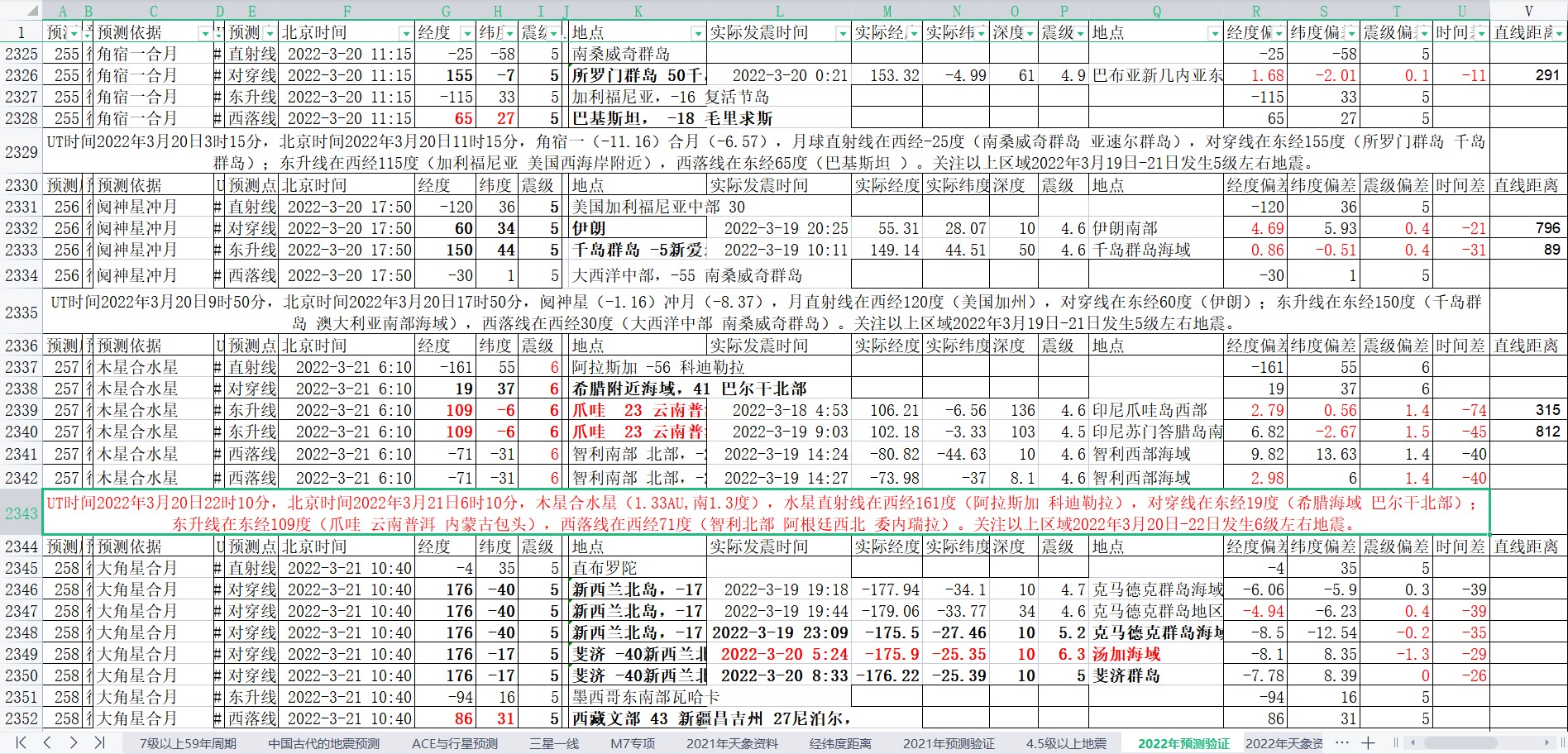Open the ACE与行星预测 sheet tab
Screen dimensions: 1568x754
pos(455,743)
